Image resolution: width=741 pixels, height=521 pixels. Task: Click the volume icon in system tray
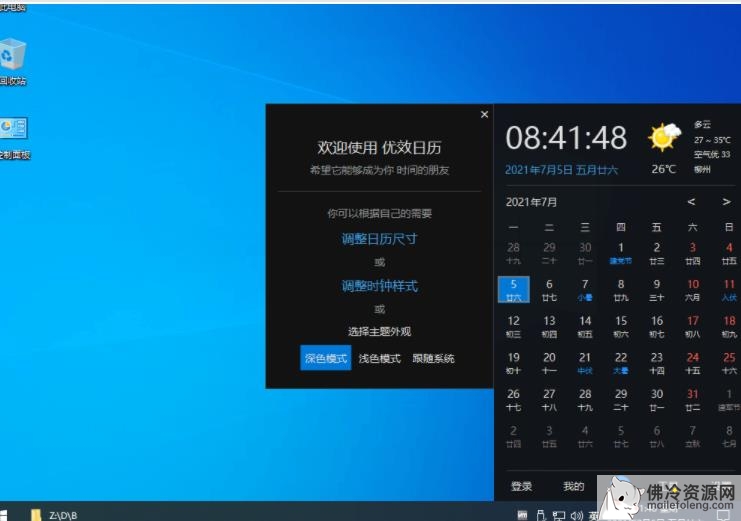(x=575, y=515)
